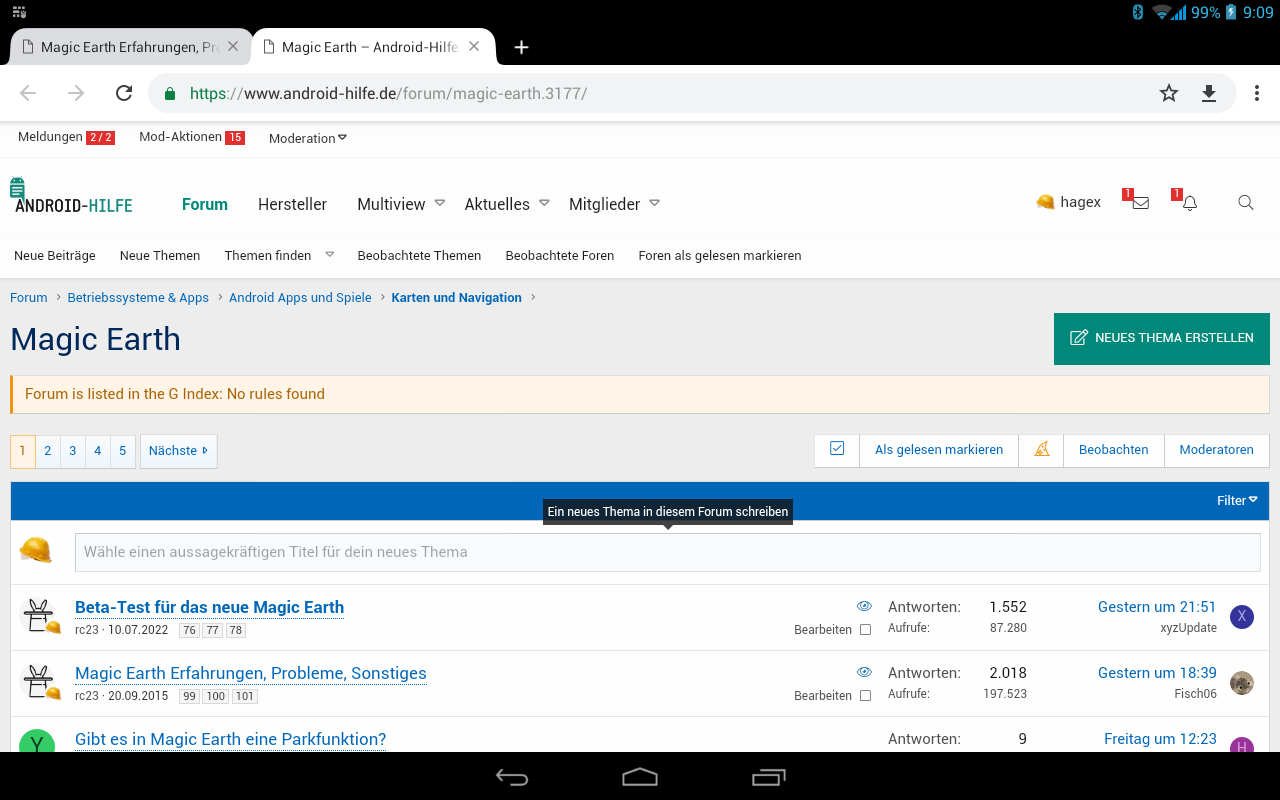Open Chrome's three-dot menu
Screen dimensions: 1280x800
tap(1256, 93)
